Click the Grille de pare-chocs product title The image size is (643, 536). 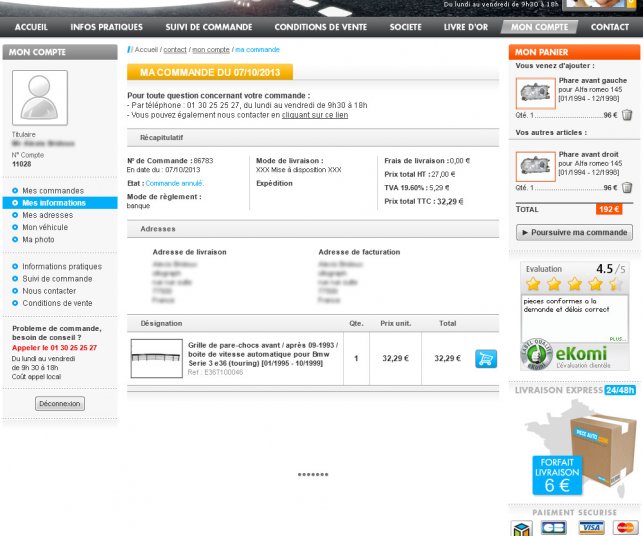[x=263, y=354]
